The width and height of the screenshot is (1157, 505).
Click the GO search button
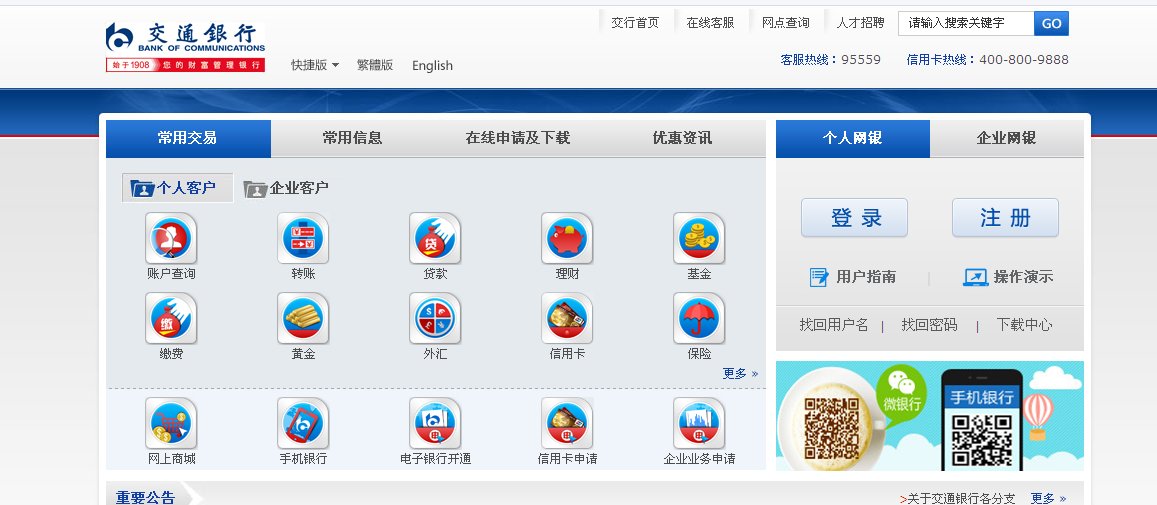(1051, 23)
